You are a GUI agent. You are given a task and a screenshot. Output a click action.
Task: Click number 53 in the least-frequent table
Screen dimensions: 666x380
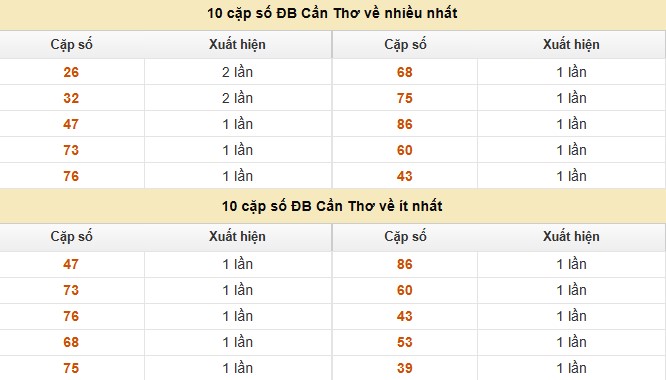coord(404,342)
